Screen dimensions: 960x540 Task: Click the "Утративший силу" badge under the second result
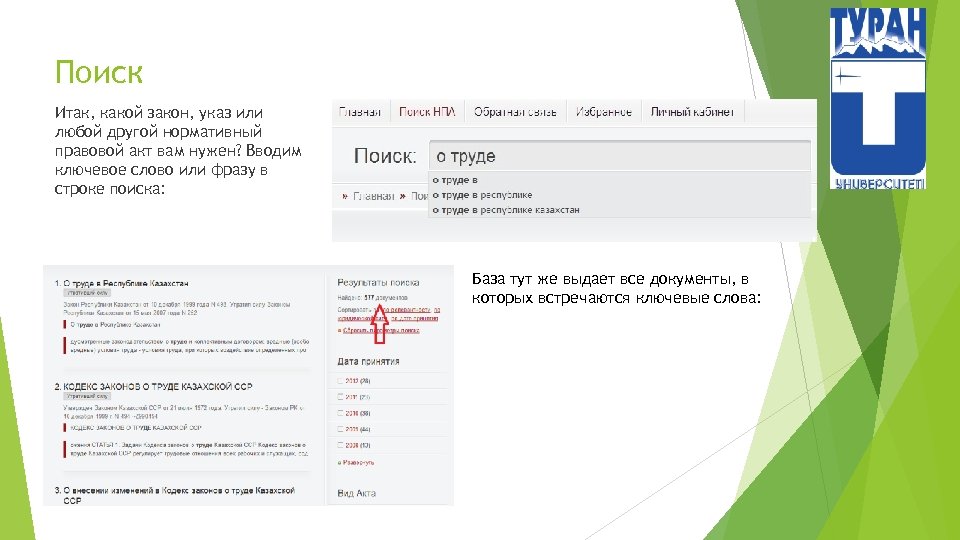pos(88,396)
